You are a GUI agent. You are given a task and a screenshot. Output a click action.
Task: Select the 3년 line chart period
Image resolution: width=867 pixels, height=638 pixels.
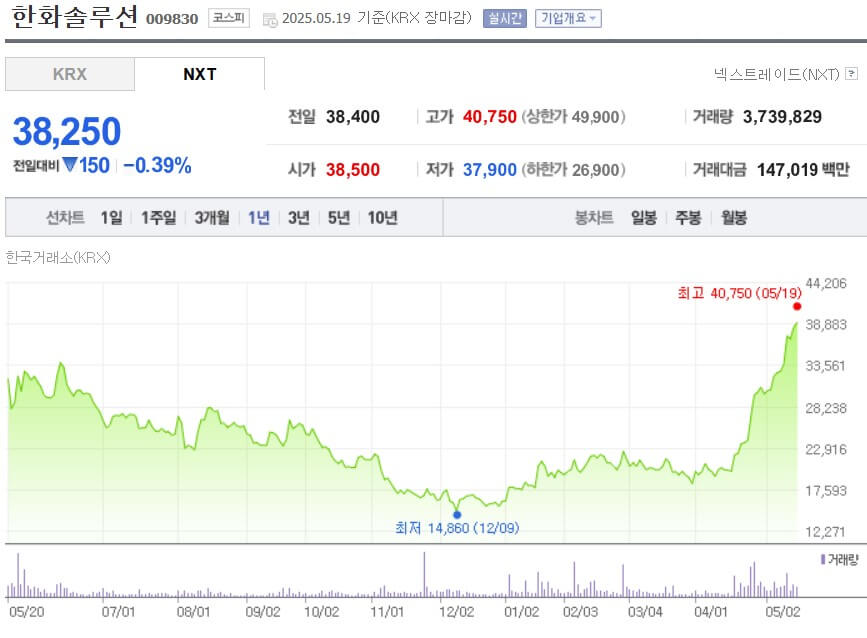click(x=299, y=217)
